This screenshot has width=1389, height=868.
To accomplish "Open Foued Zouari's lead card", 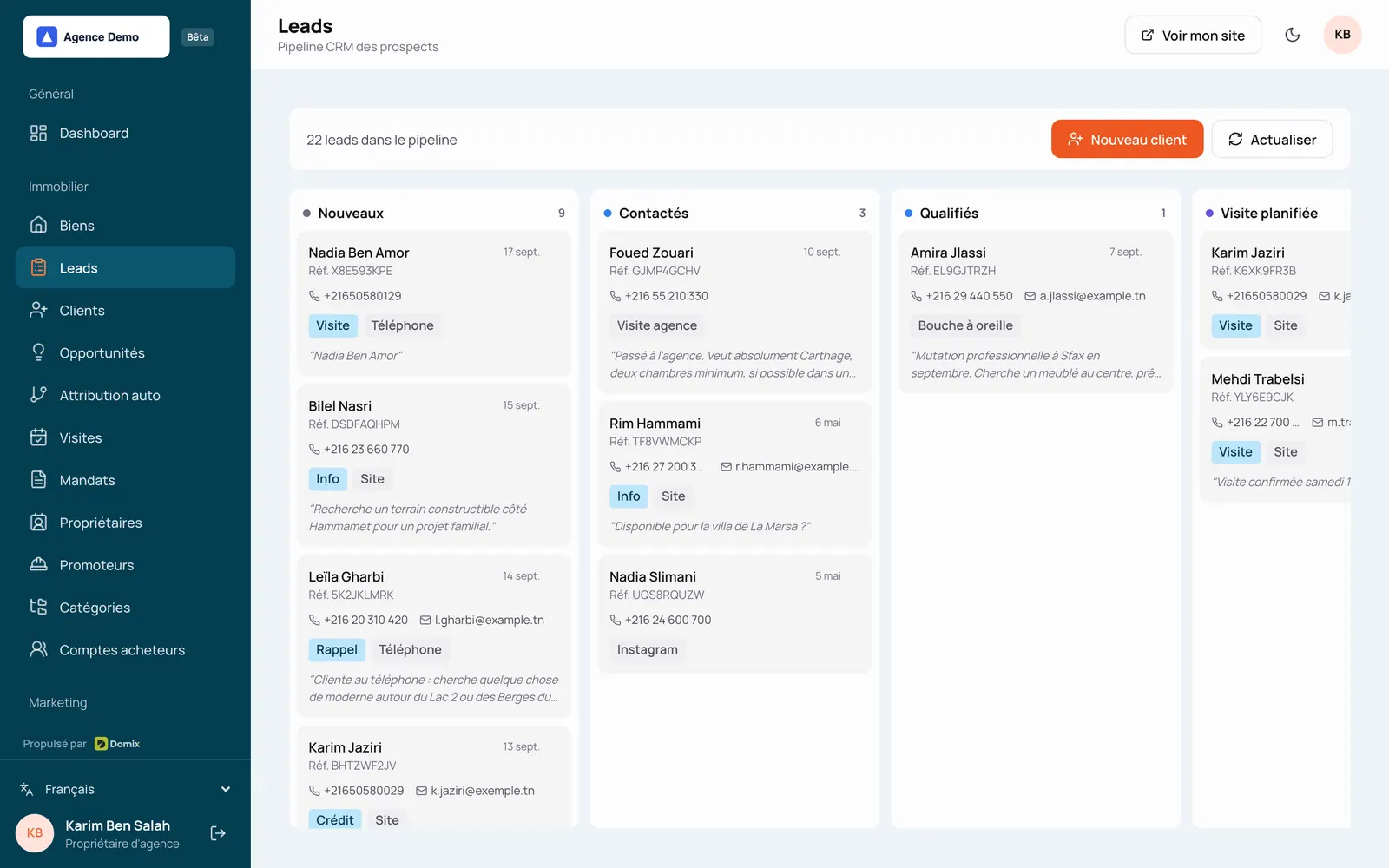I will click(x=734, y=312).
